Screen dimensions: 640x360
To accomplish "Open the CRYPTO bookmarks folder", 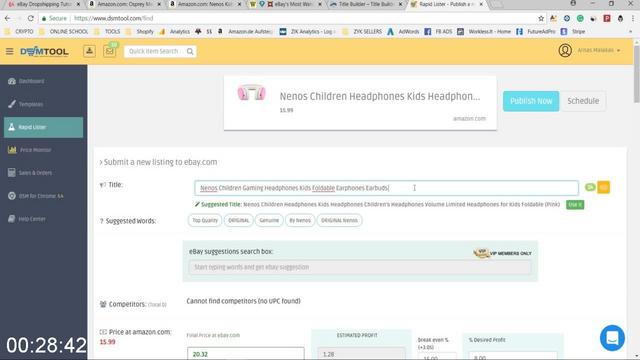I will tap(19, 31).
